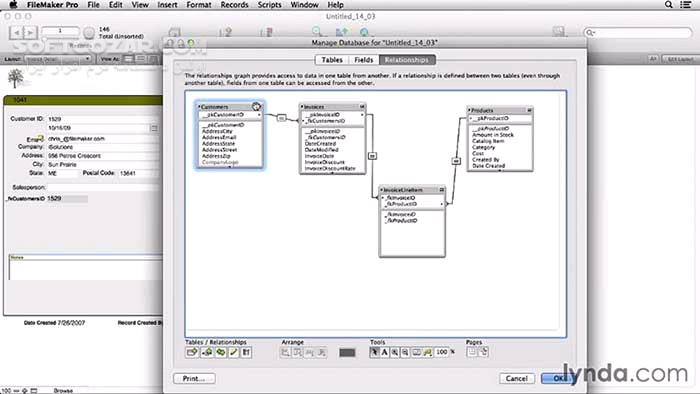
Task: Open the Window menu
Action: click(x=304, y=5)
